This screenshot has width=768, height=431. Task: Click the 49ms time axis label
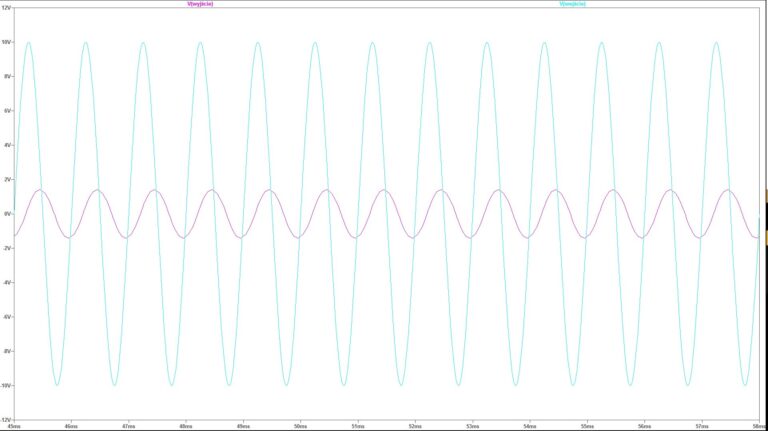[243, 426]
